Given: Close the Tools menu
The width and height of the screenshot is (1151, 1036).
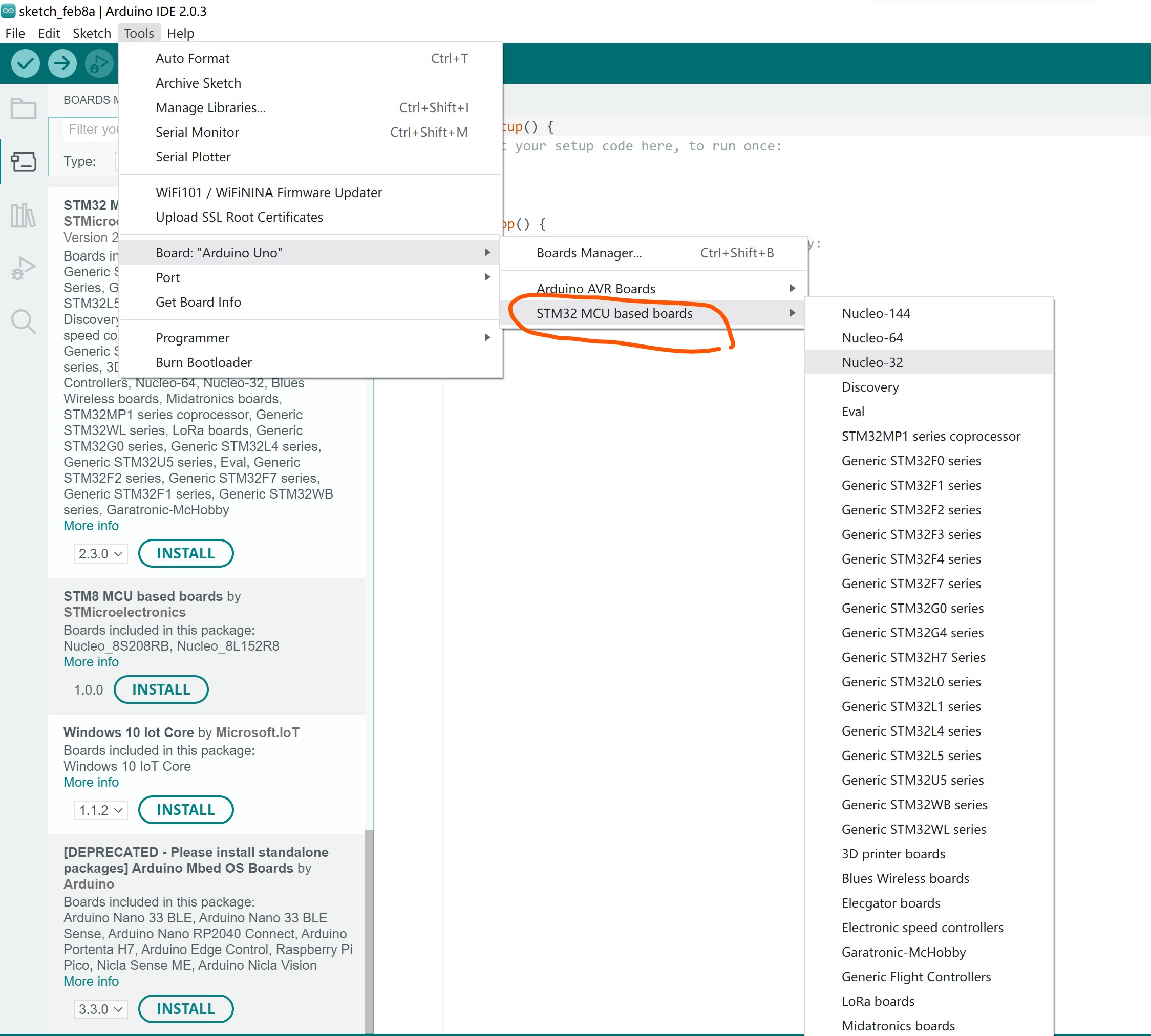Looking at the screenshot, I should click(x=139, y=34).
